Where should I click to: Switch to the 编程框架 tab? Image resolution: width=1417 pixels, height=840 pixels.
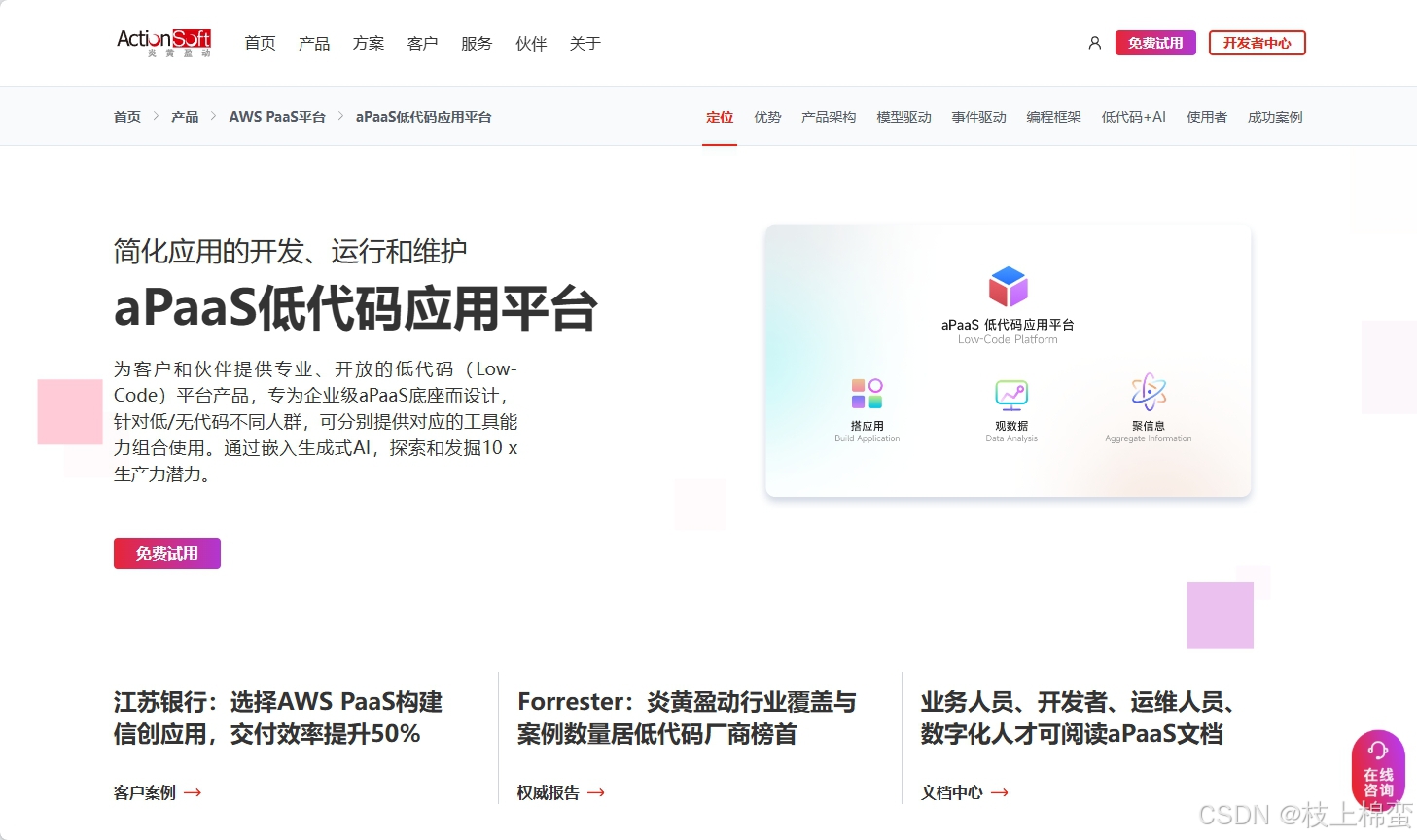pos(1053,117)
